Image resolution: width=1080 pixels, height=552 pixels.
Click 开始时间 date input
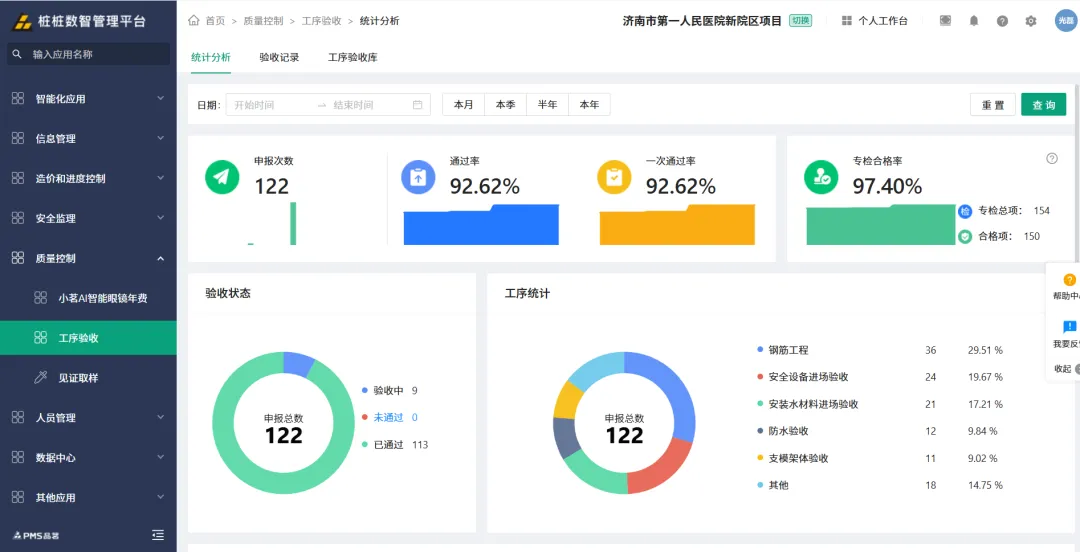pos(269,105)
